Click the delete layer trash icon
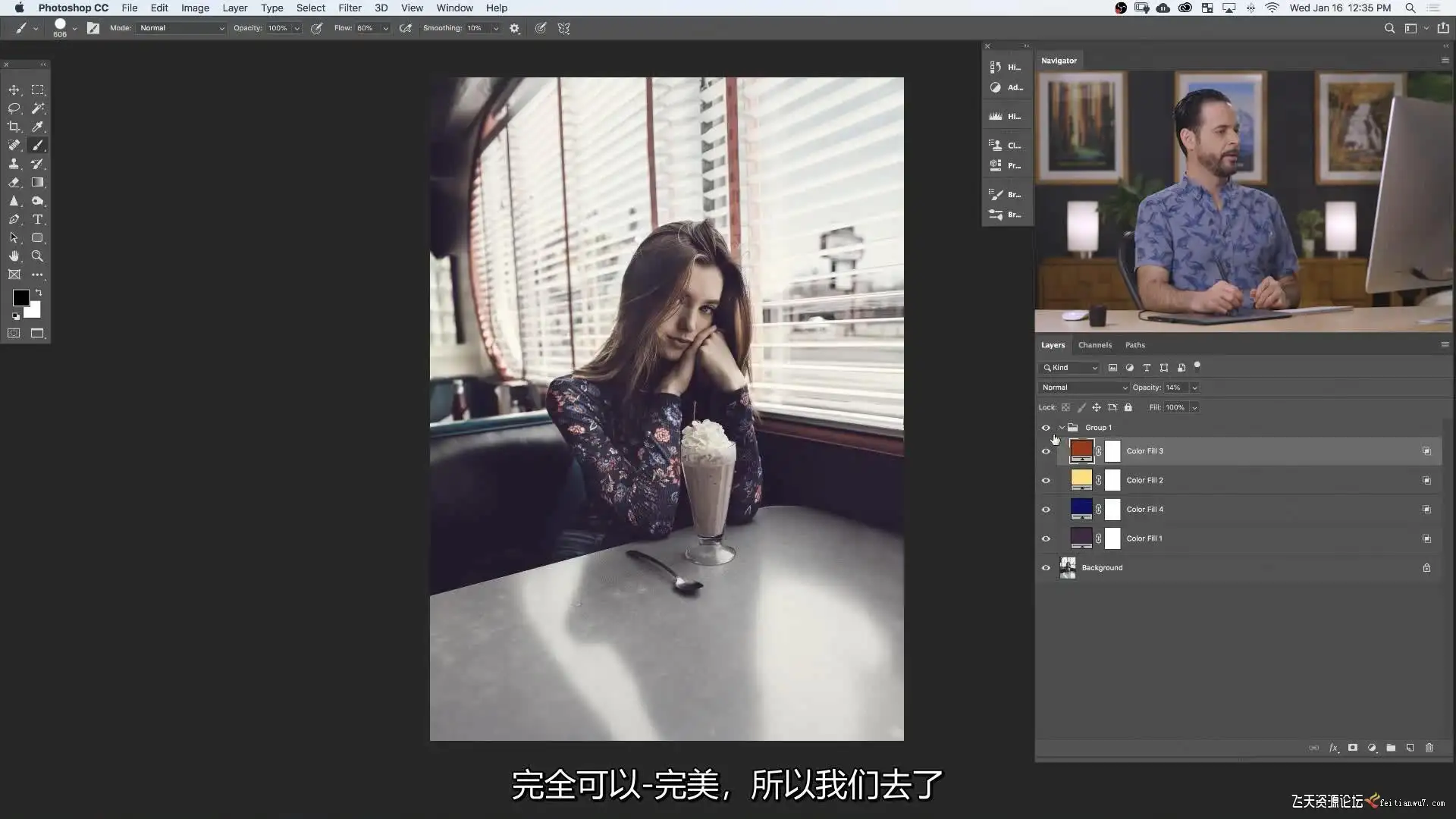This screenshot has height=819, width=1456. [1429, 748]
